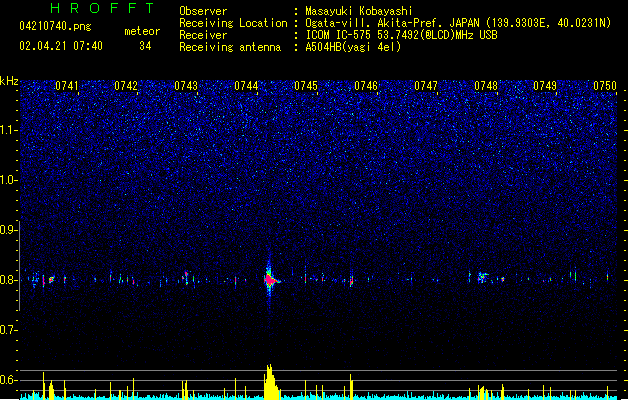Click the 0741 time marker
Viewport: 629px width, 400px height.
67,86
